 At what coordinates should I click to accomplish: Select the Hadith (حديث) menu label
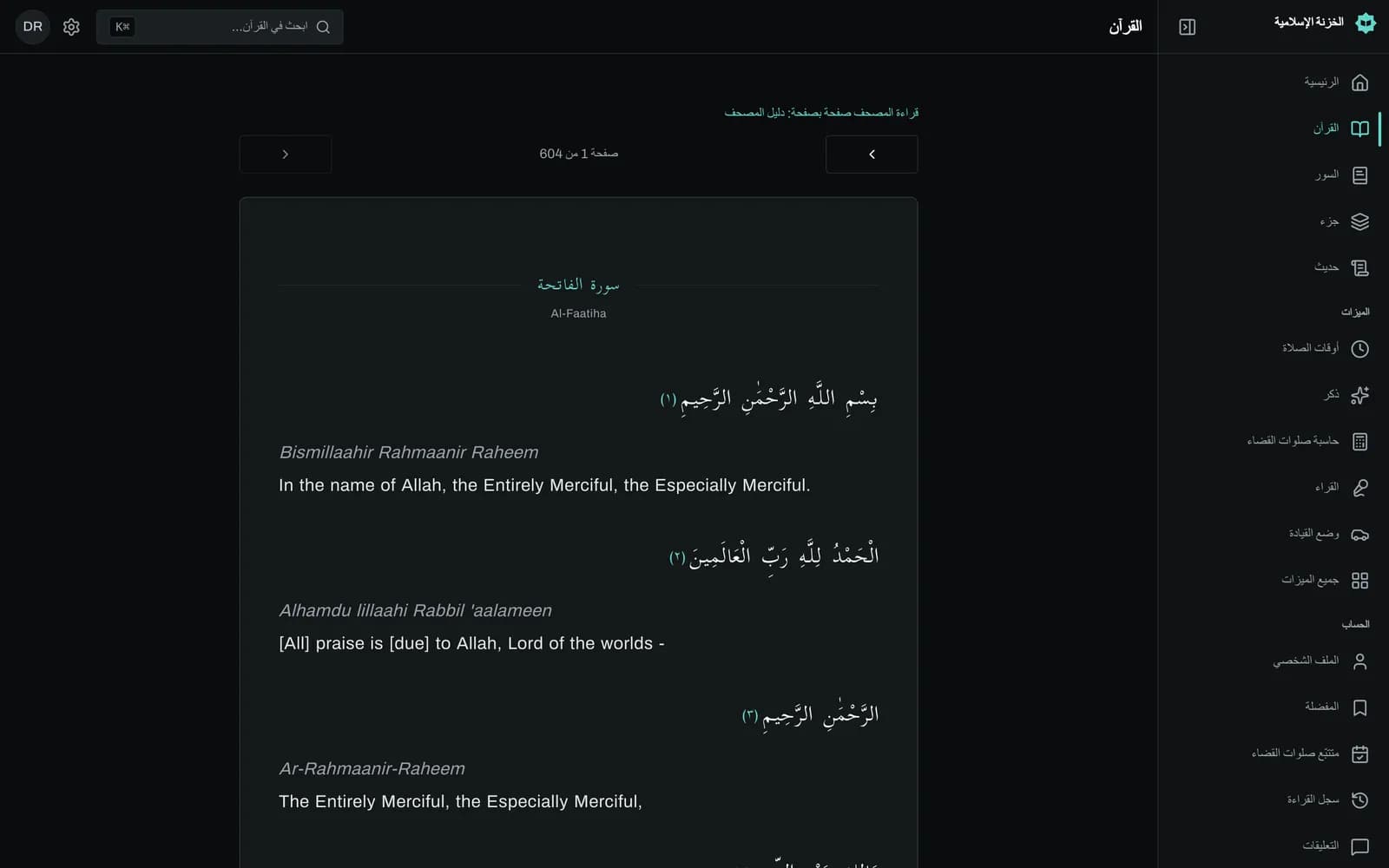tap(1326, 267)
